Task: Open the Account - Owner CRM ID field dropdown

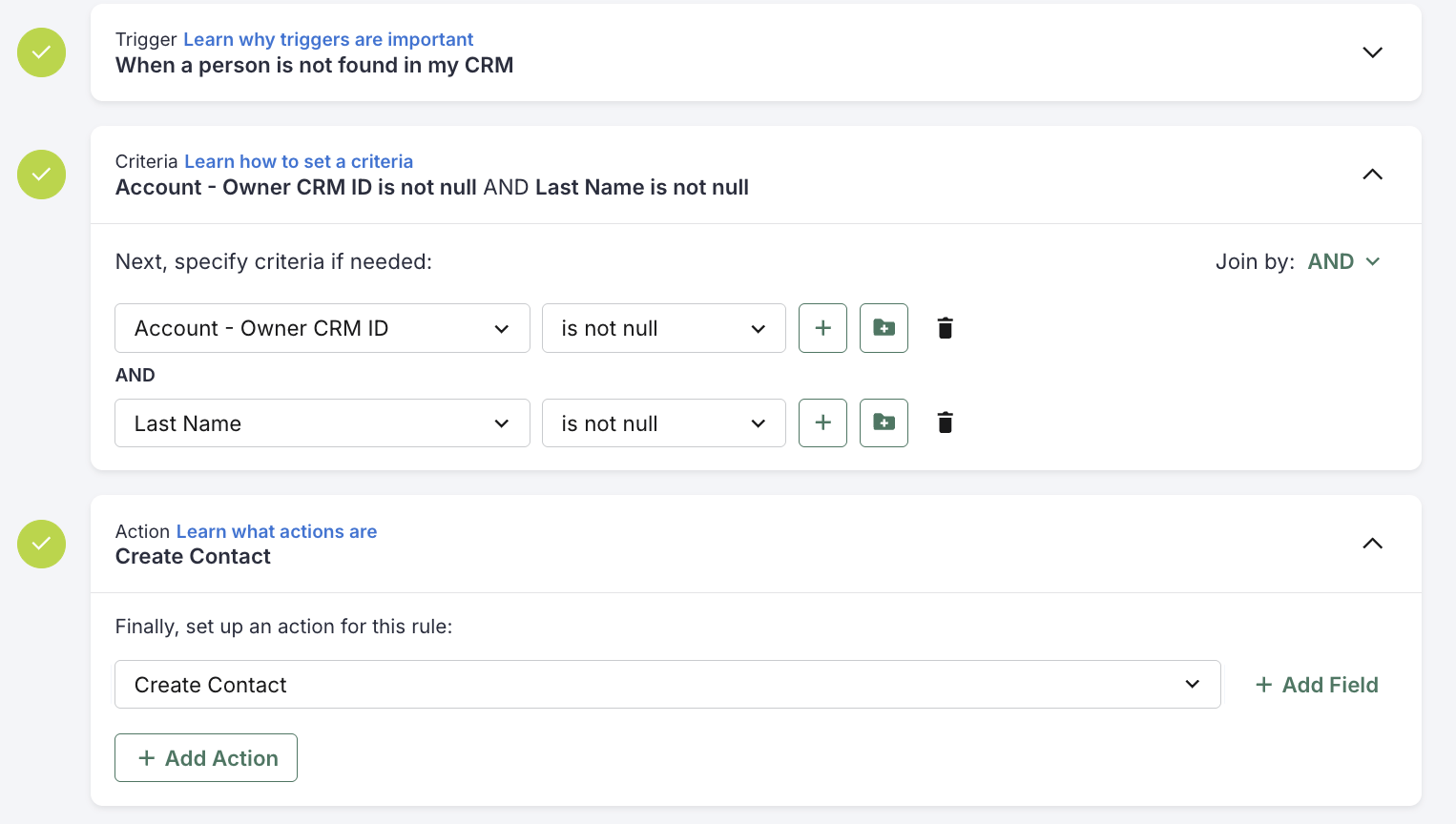Action: [x=322, y=328]
